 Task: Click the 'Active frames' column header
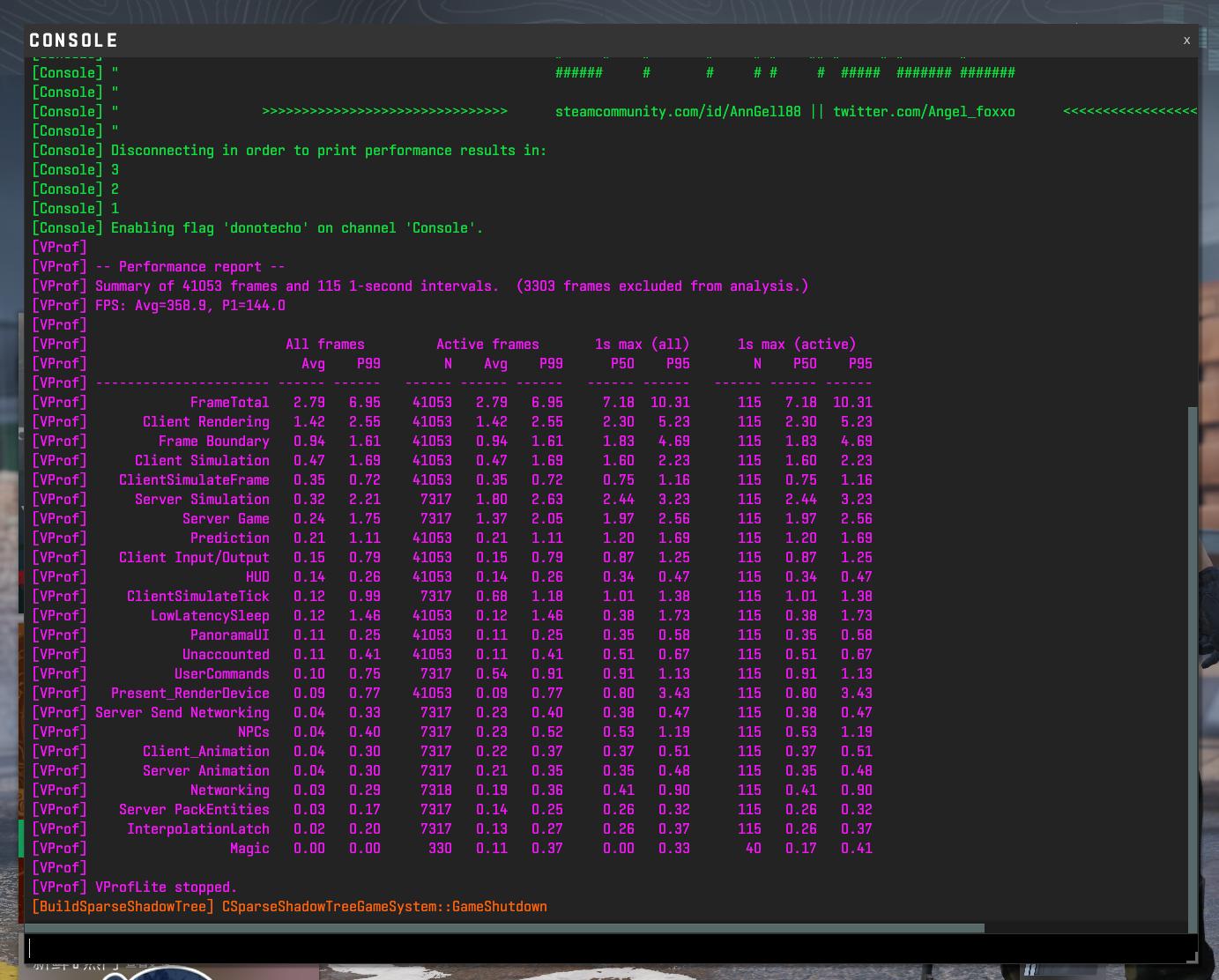(x=487, y=345)
